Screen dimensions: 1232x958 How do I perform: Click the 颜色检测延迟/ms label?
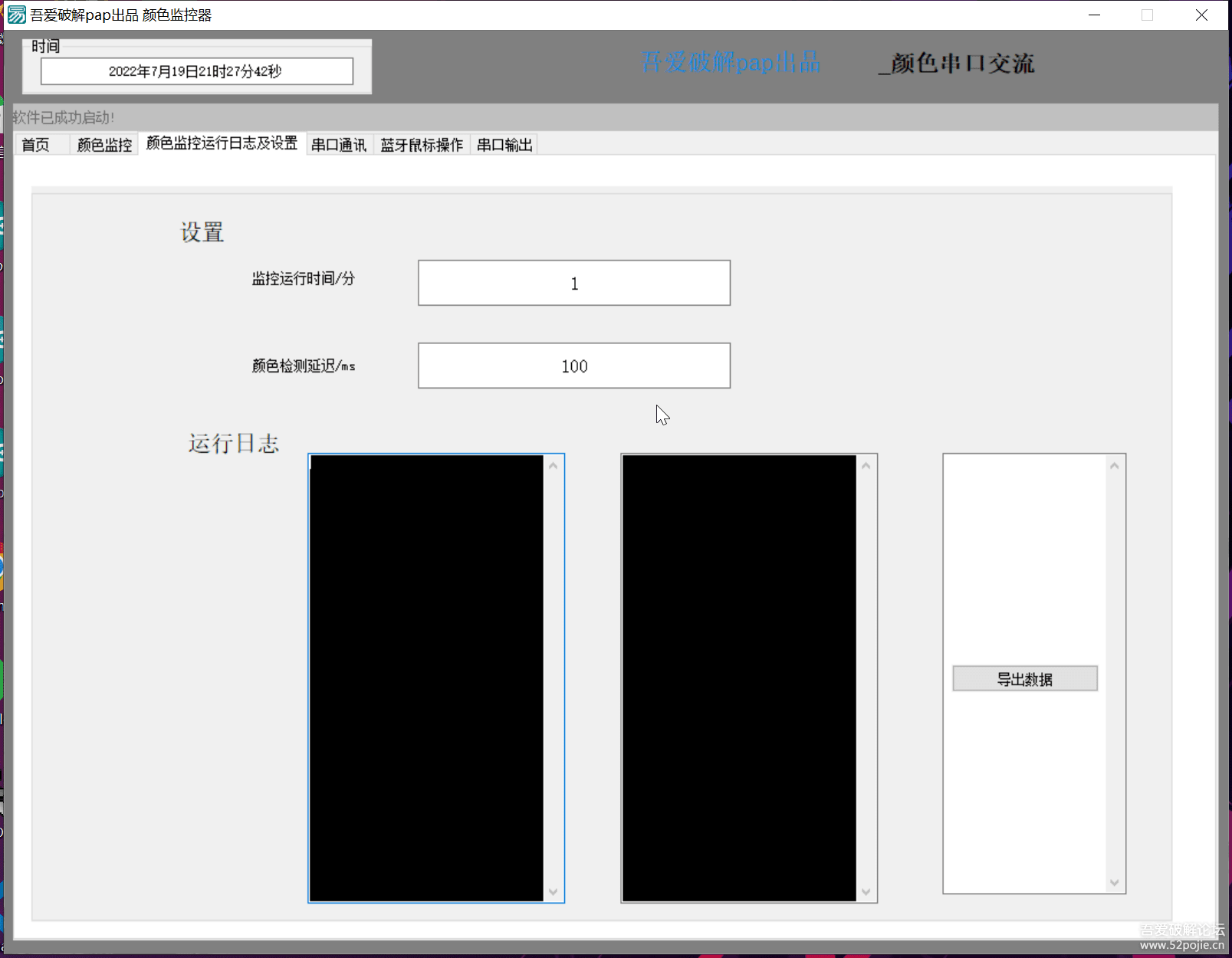coord(304,366)
